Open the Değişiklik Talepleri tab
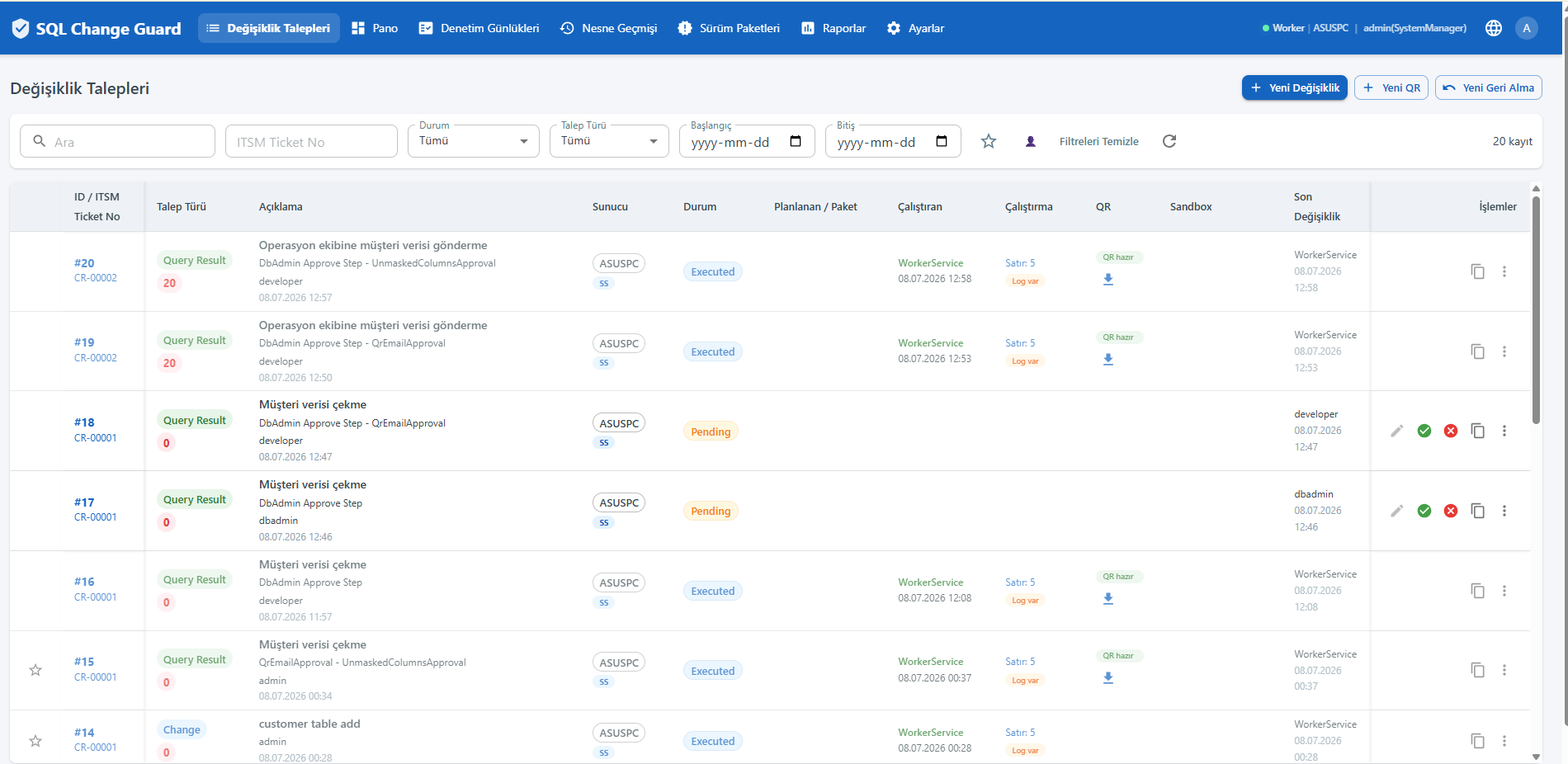This screenshot has width=1568, height=764. click(269, 28)
